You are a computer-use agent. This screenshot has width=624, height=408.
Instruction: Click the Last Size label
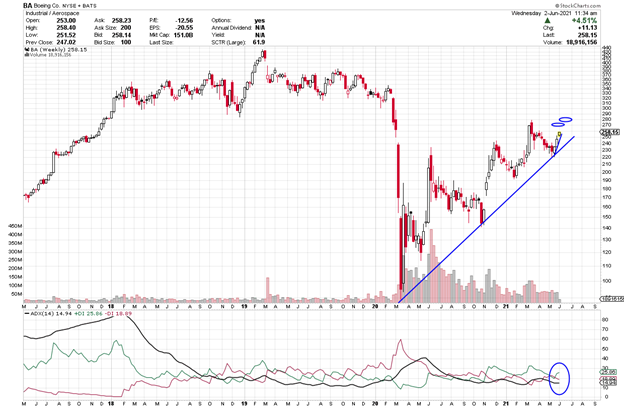(161, 42)
